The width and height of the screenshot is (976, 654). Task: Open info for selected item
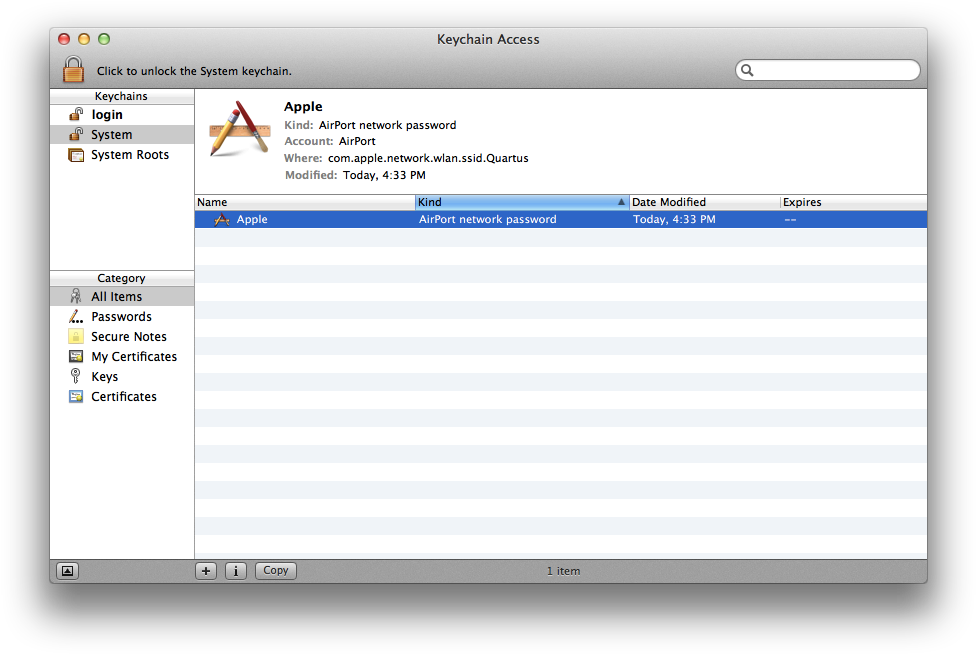point(236,571)
